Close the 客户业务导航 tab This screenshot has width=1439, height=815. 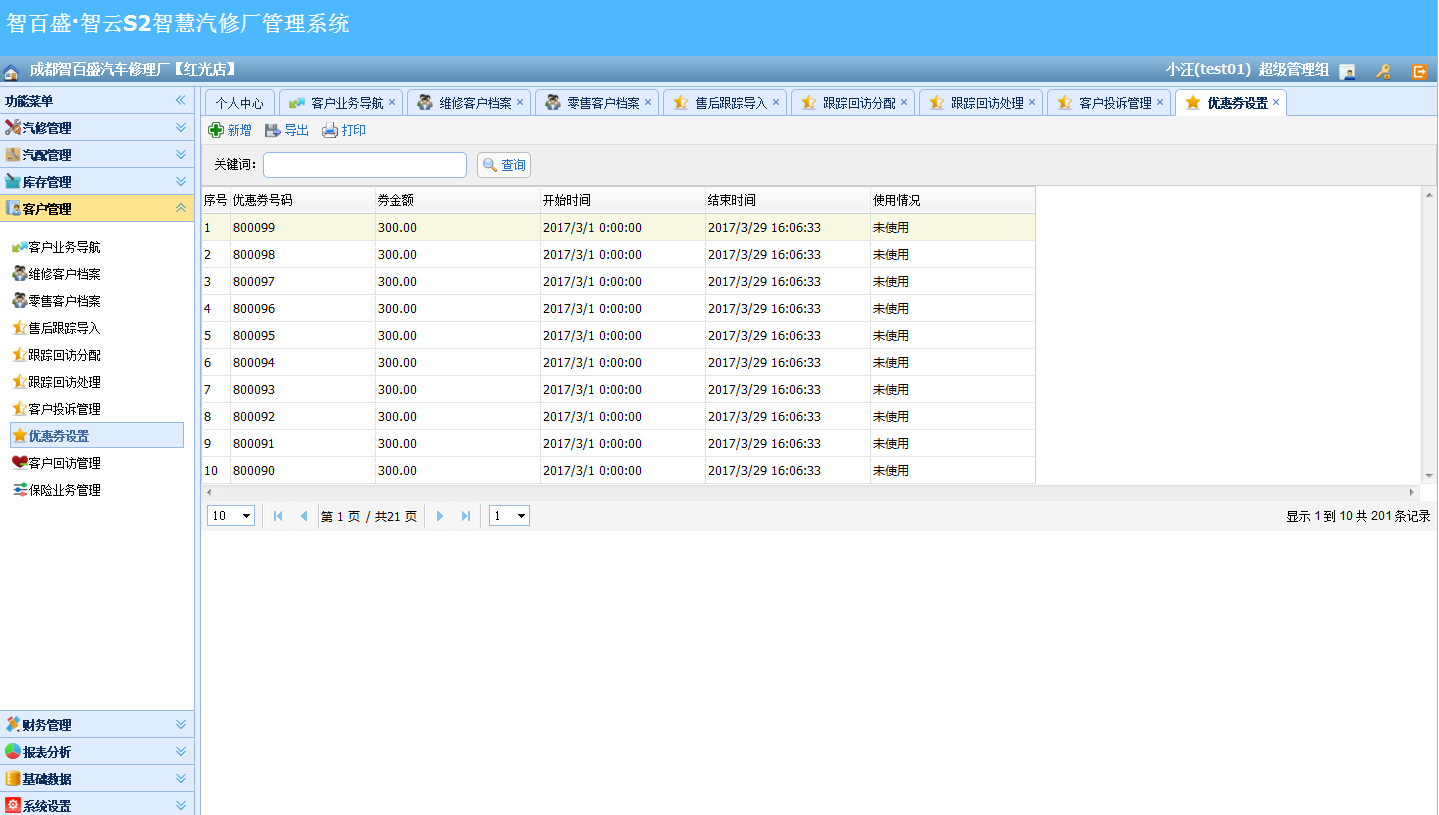(x=392, y=102)
